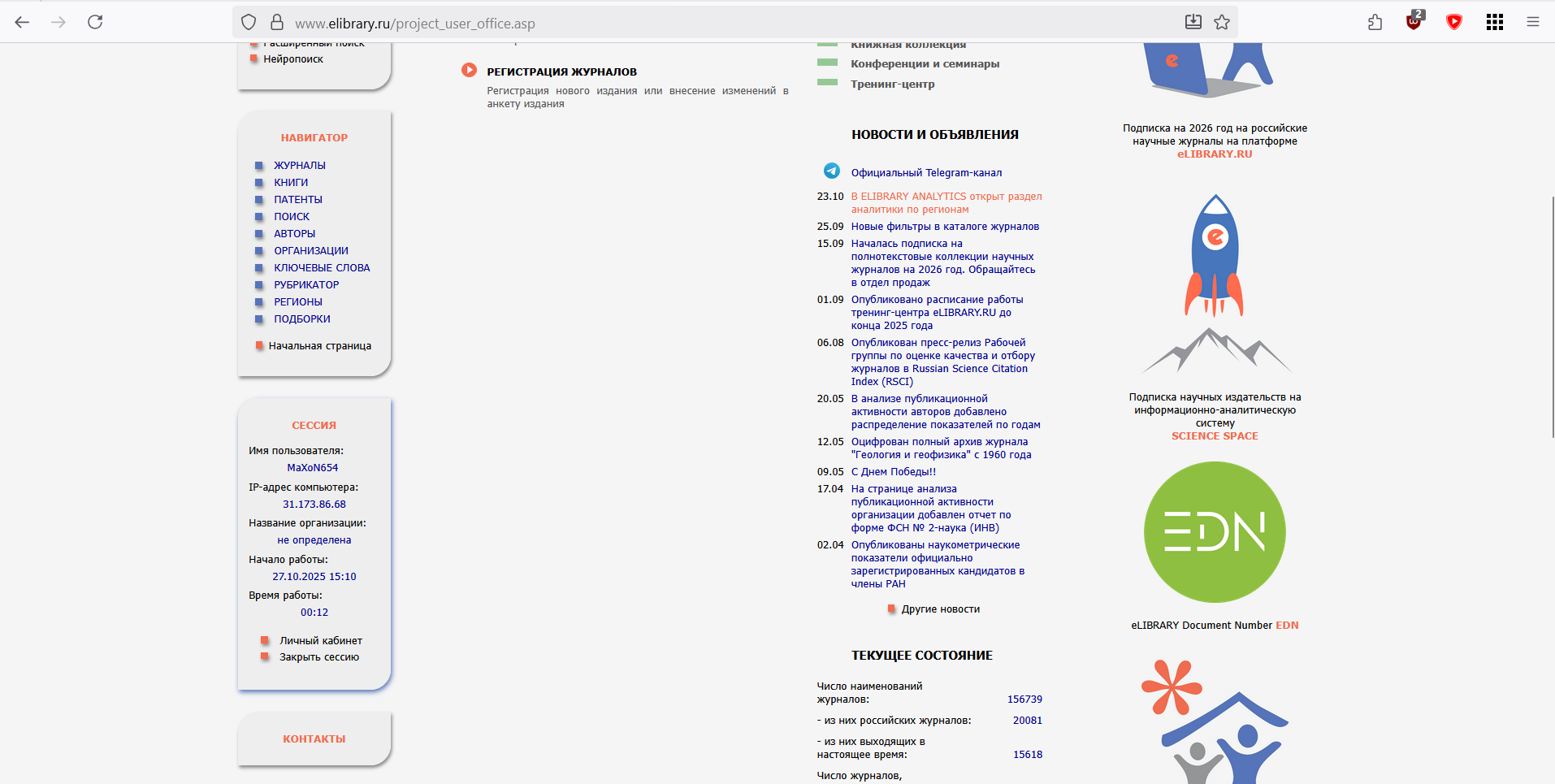Click the red shield extension icon
Viewport: 1555px width, 784px height.
[x=1454, y=22]
